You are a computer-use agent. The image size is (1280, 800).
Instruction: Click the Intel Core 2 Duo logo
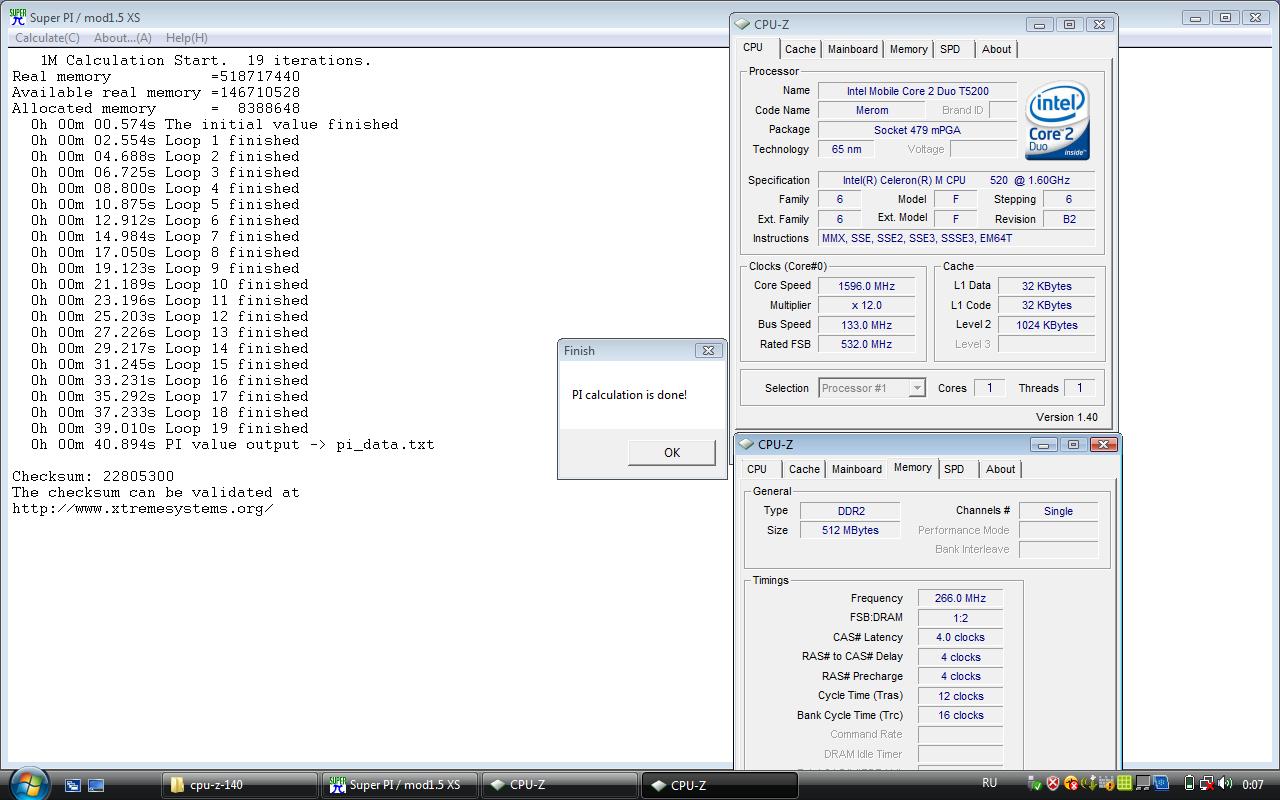point(1058,121)
